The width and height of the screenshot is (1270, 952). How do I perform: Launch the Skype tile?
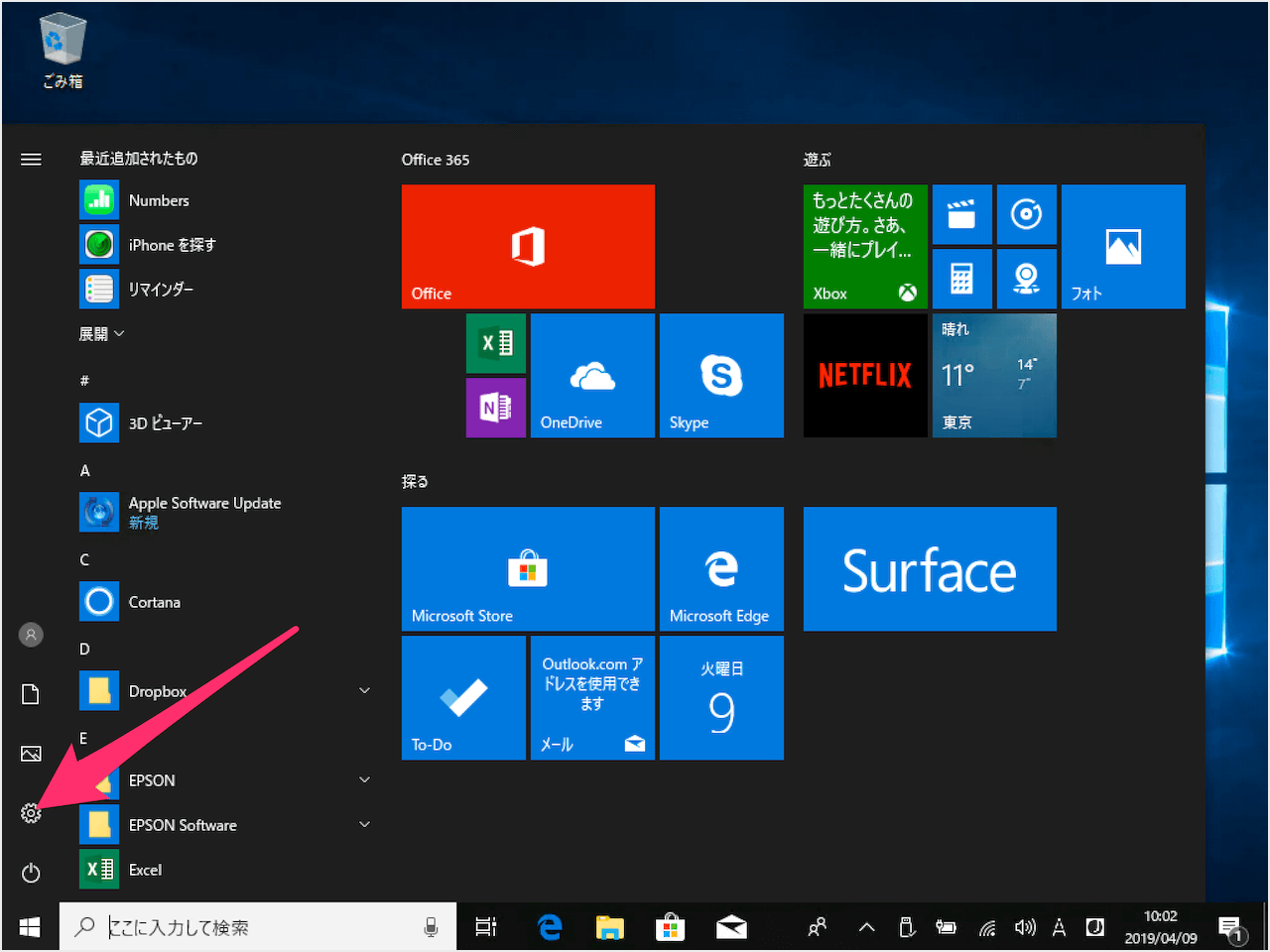(x=721, y=375)
